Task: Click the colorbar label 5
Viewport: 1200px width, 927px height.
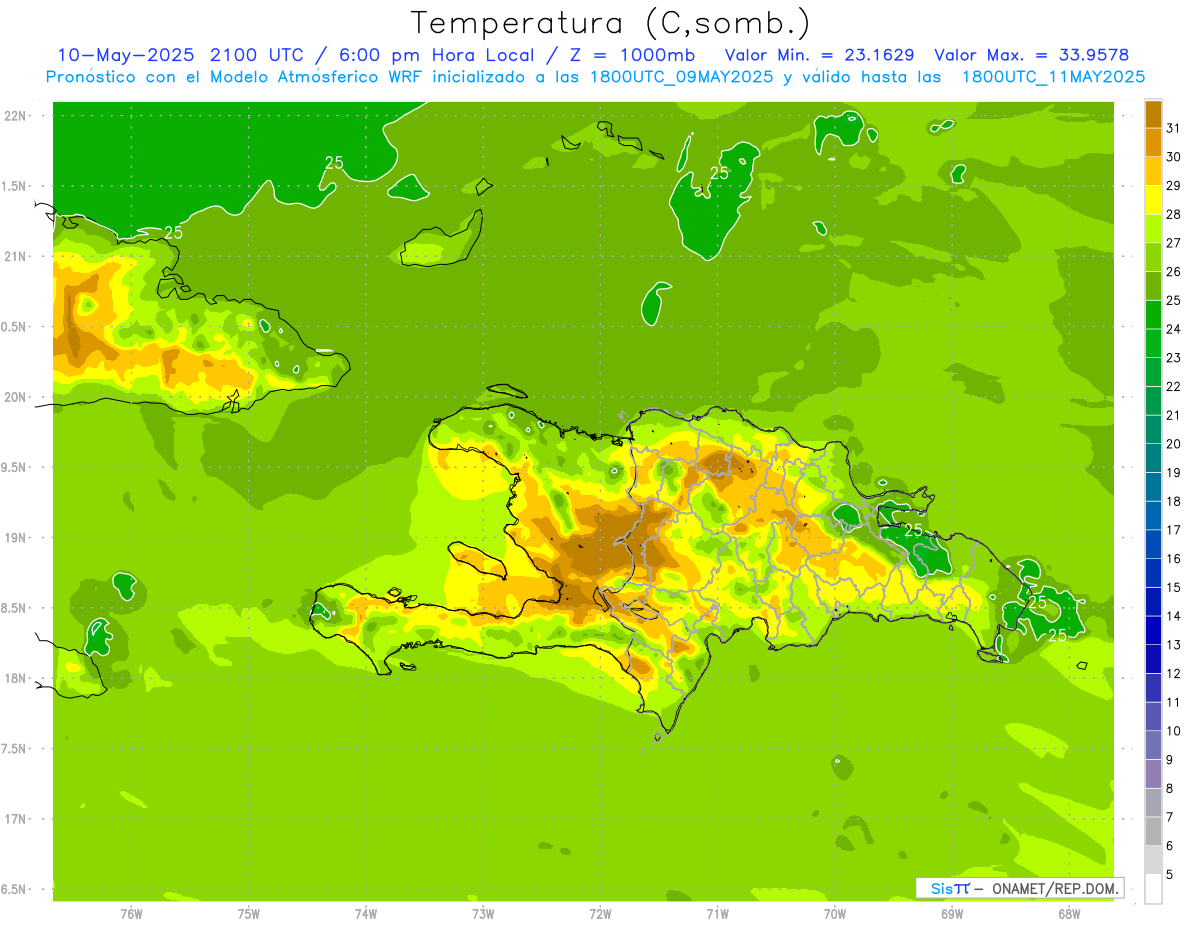Action: [1170, 874]
